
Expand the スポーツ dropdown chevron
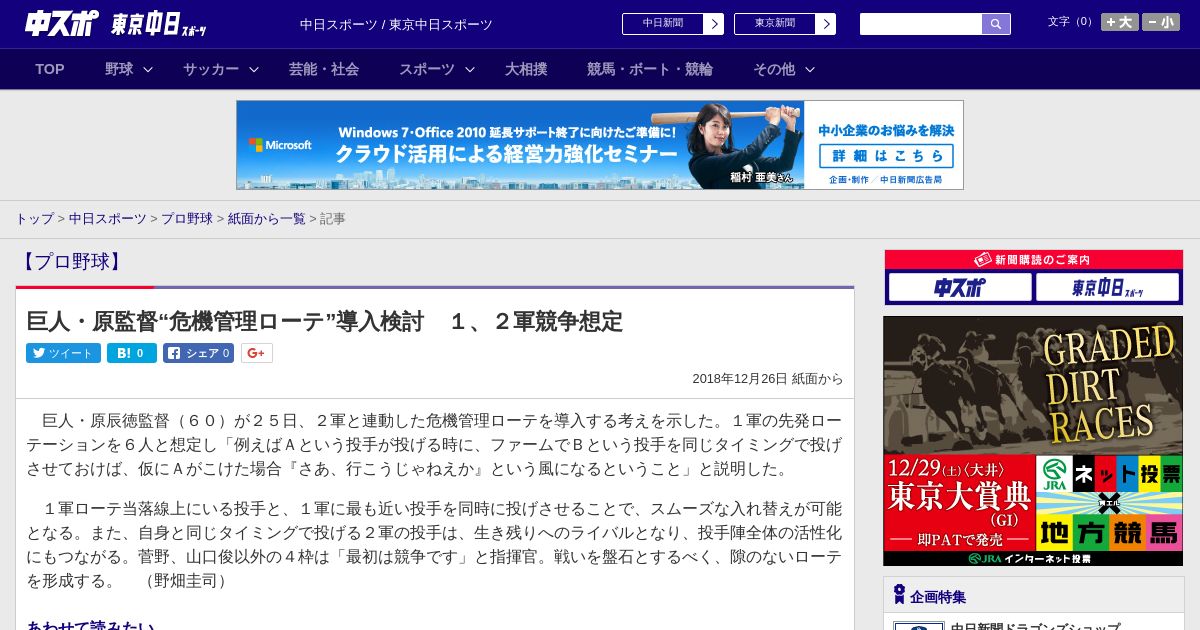pos(470,69)
